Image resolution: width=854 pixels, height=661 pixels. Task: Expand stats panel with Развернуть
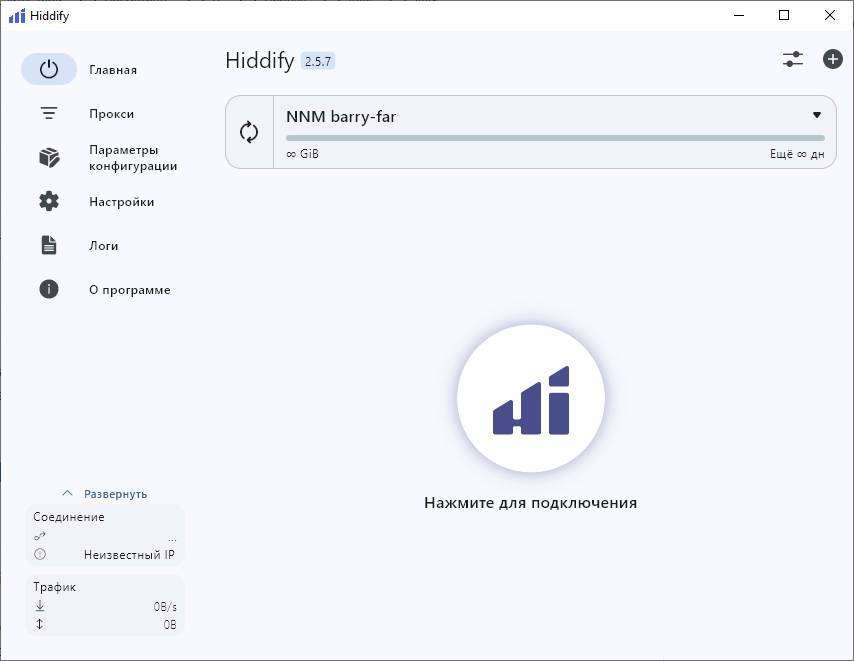(115, 494)
